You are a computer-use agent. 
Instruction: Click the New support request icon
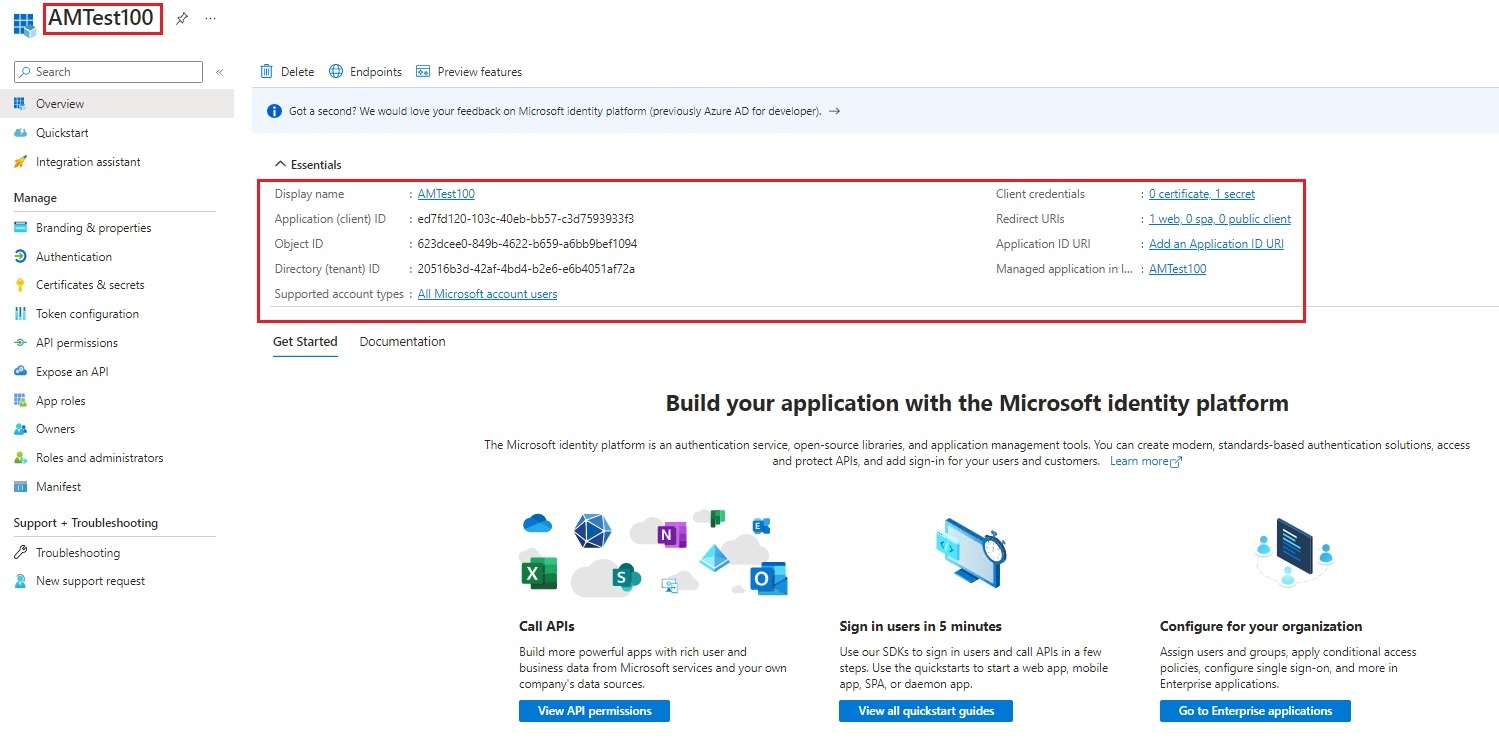[x=20, y=581]
